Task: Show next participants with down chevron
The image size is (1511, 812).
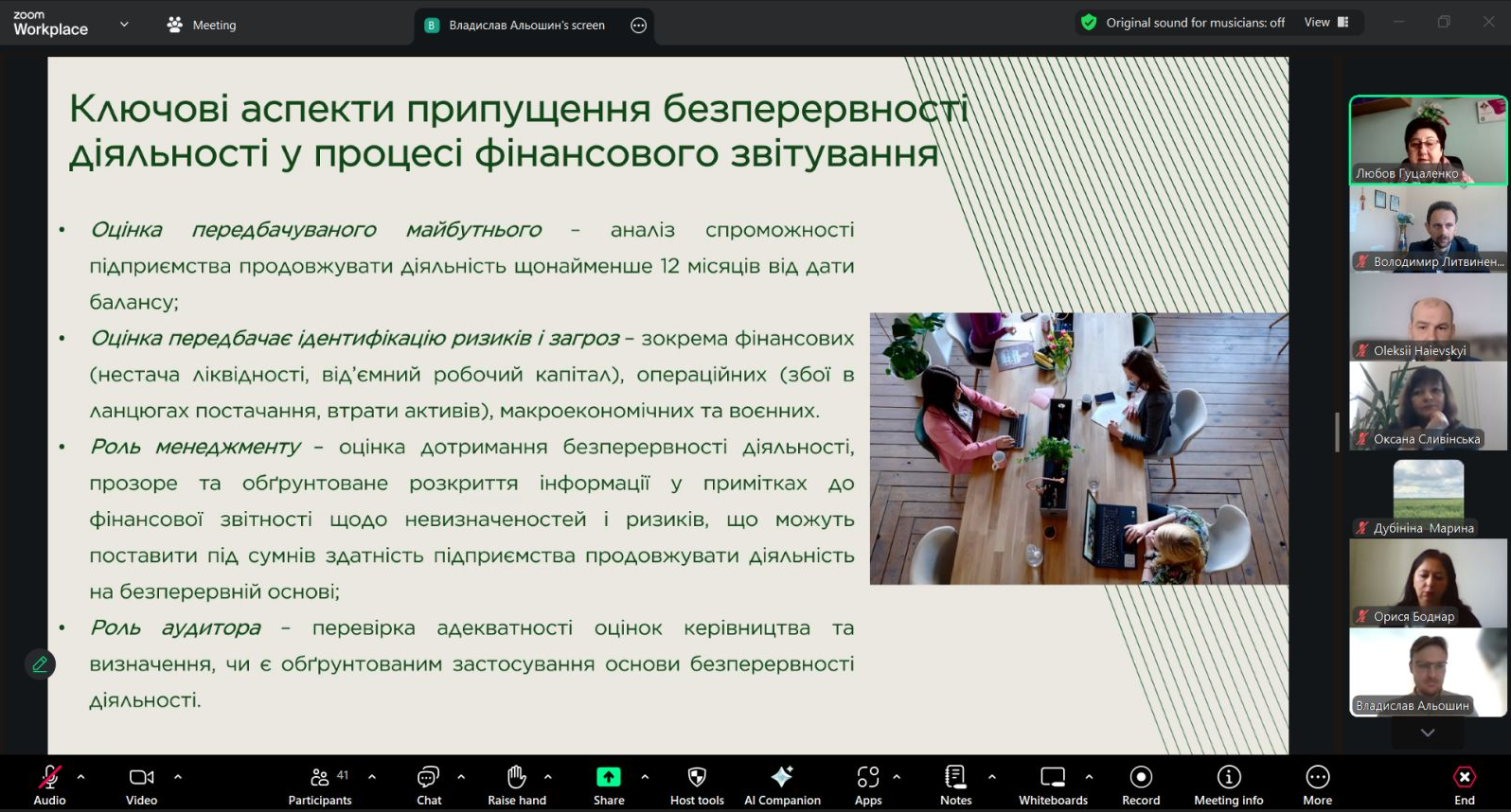Action: 1428,733
